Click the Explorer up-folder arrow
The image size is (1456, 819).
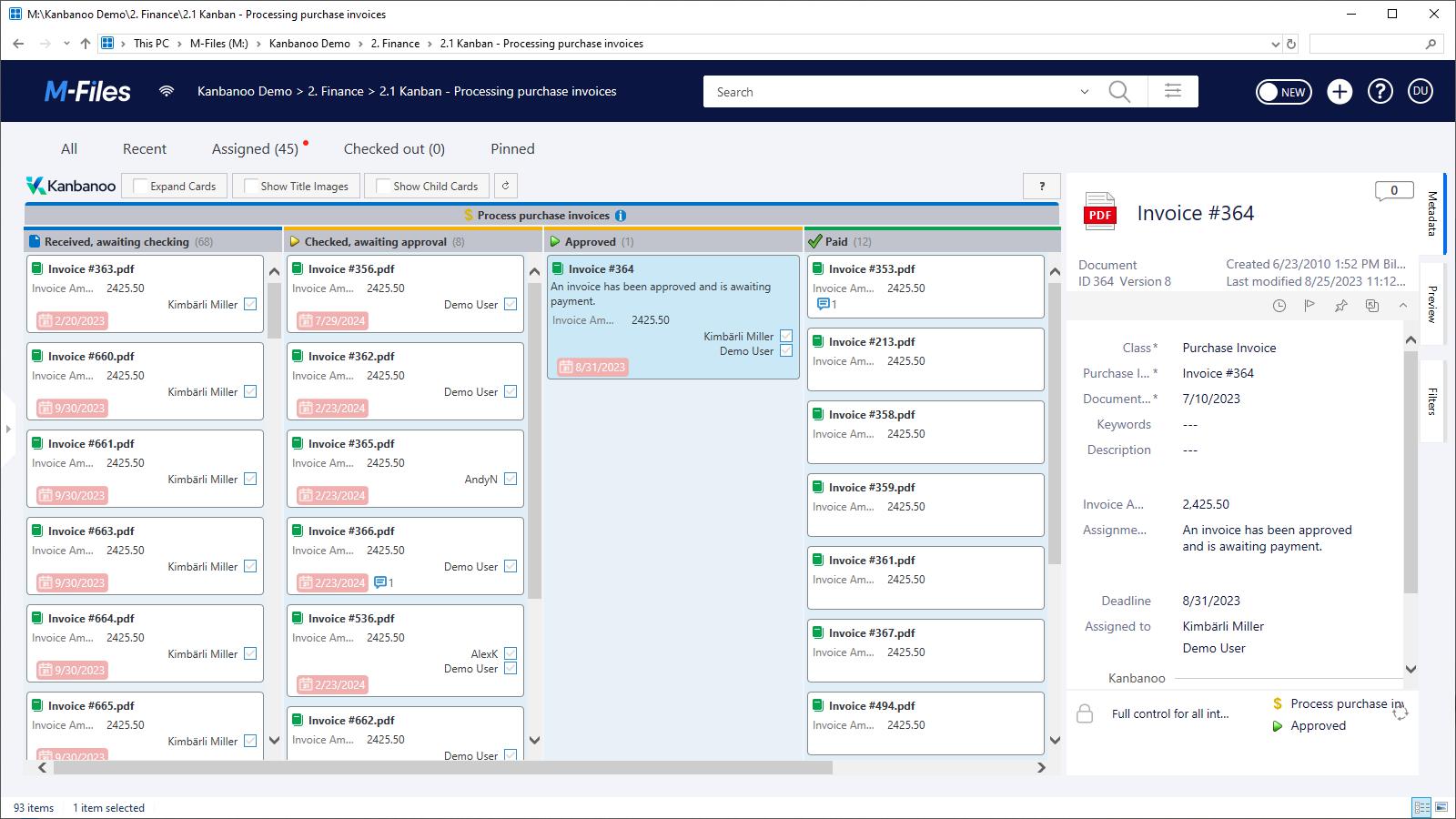click(x=86, y=44)
